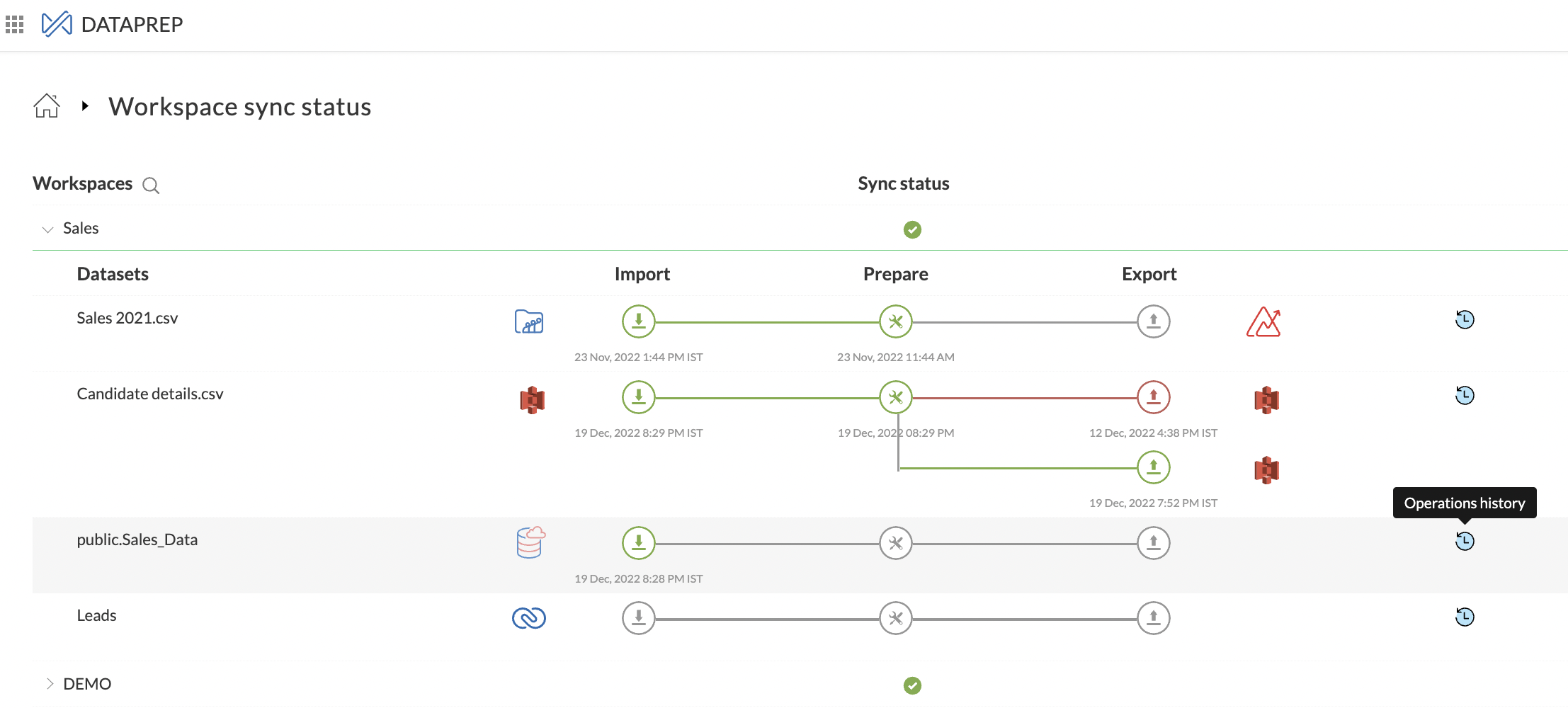Open operations history for public.Sales_Data
Image resolution: width=1568 pixels, height=708 pixels.
pos(1465,542)
